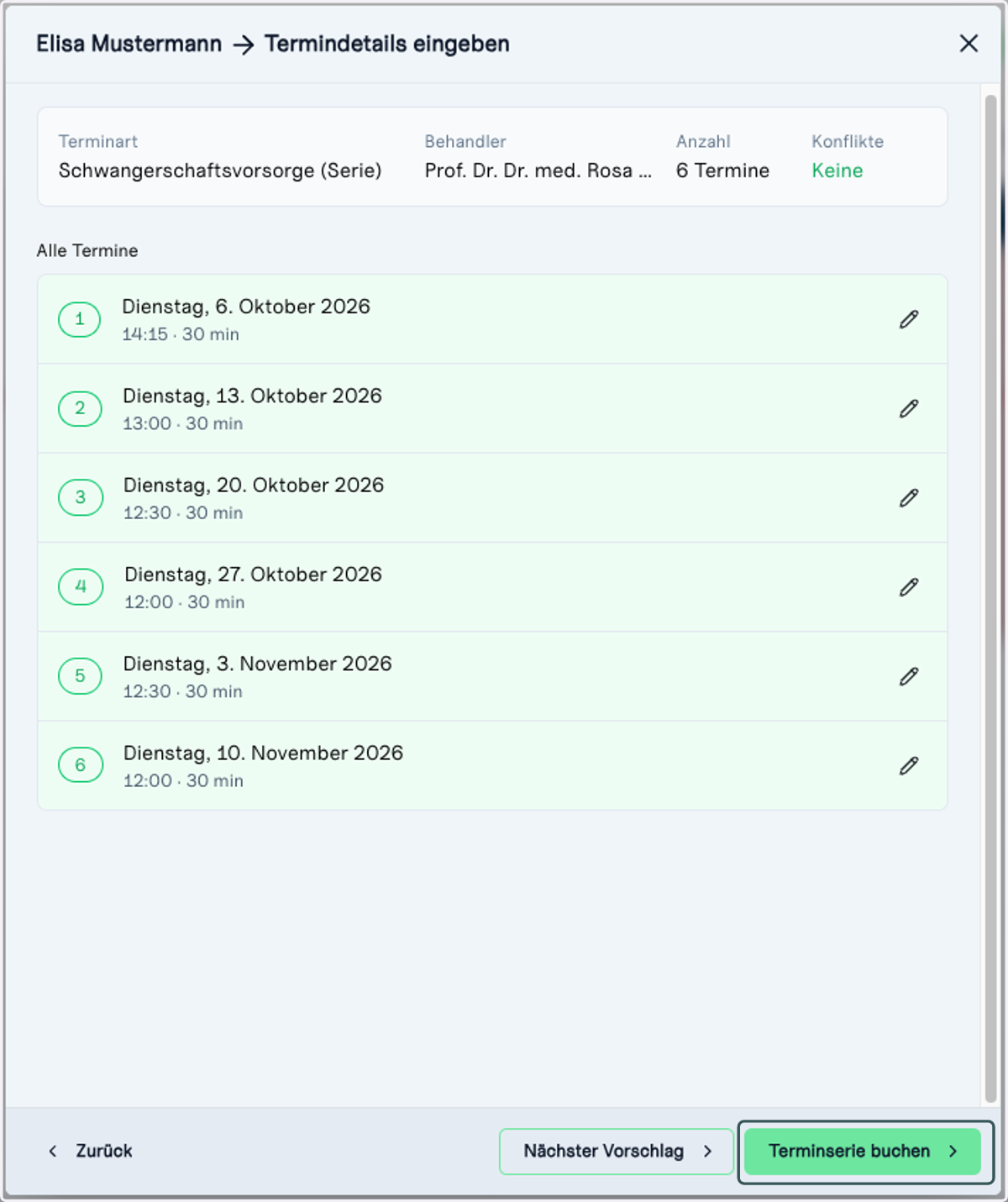Click the time '14:15 · 30 min'
This screenshot has width=1008, height=1202.
[181, 334]
